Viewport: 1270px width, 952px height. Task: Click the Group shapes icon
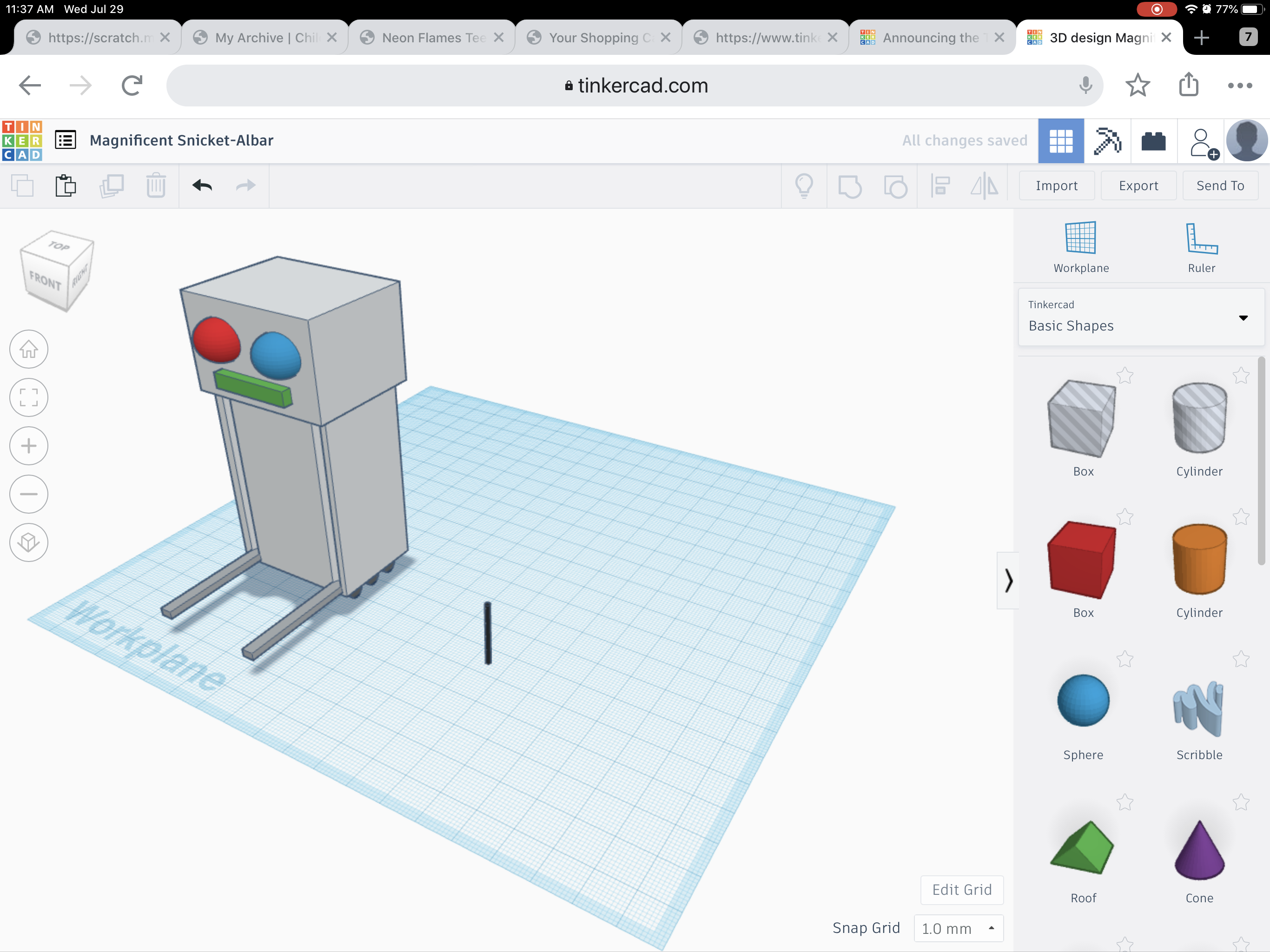pyautogui.click(x=850, y=186)
